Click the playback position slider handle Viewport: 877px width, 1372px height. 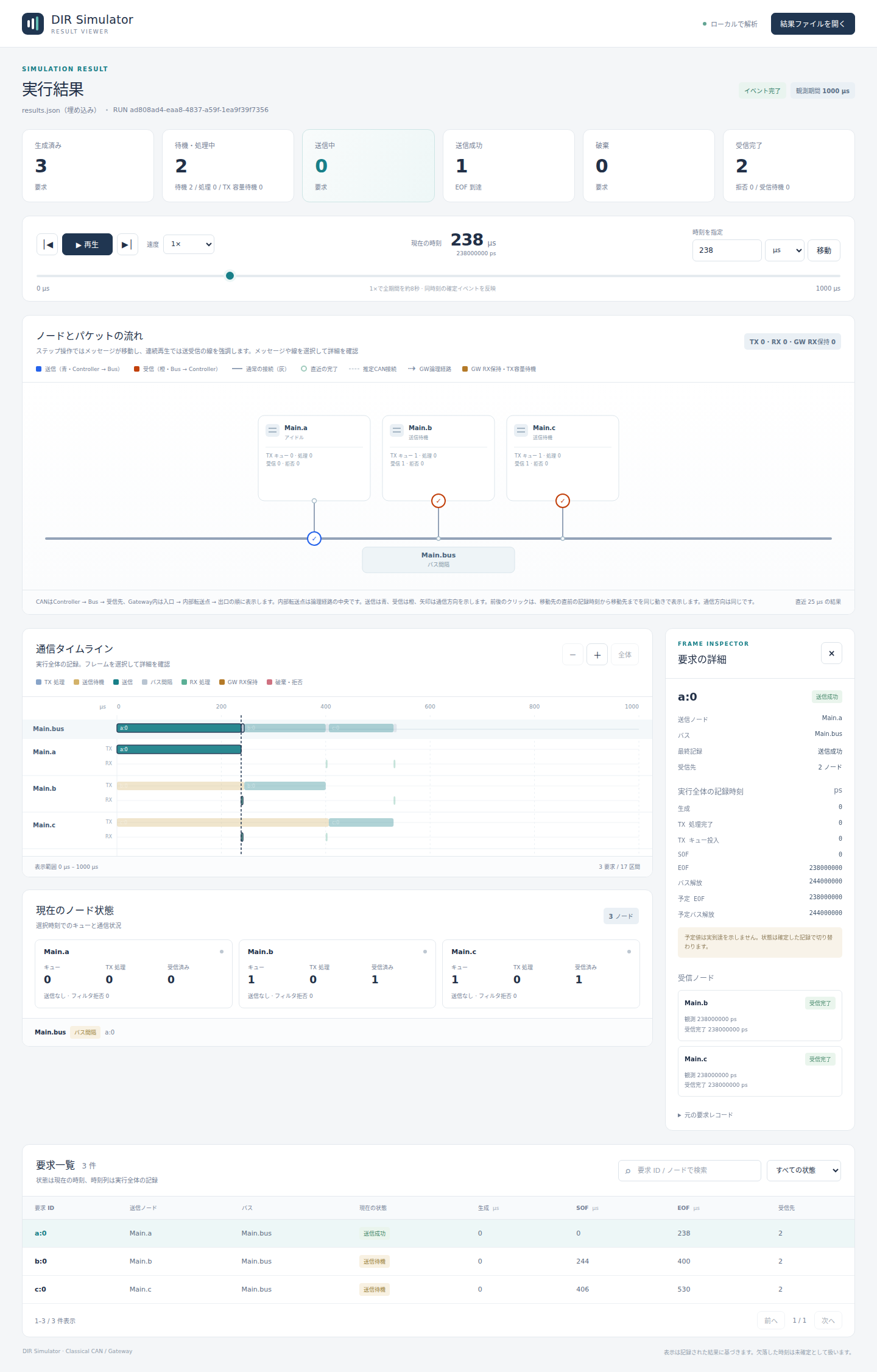tap(230, 276)
